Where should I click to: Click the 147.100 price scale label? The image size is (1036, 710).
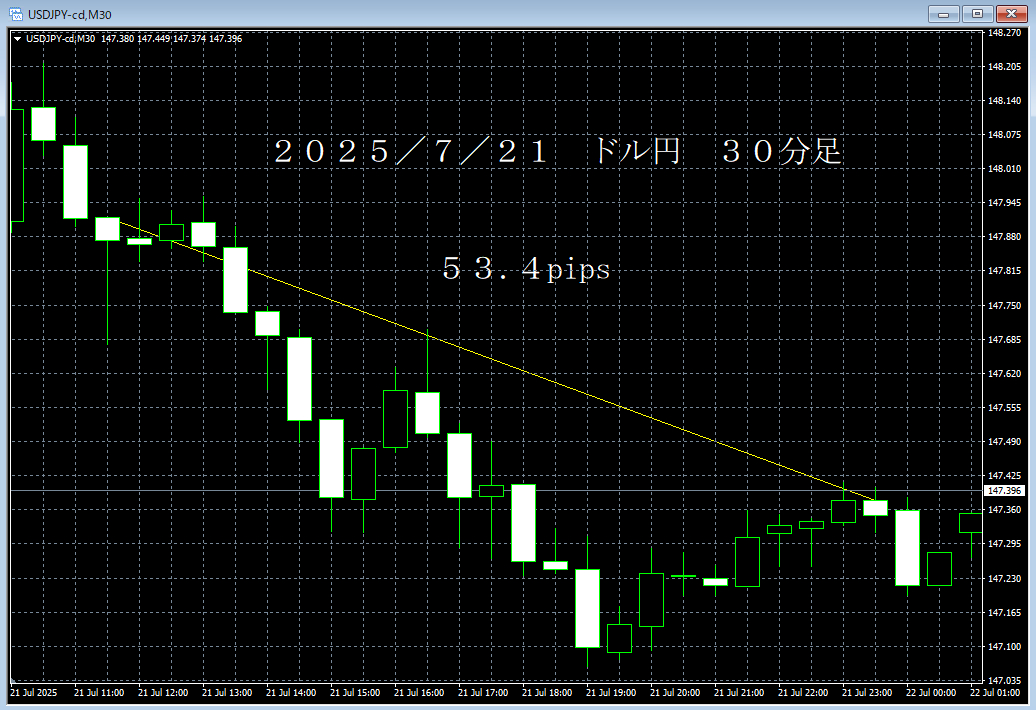[x=1004, y=647]
